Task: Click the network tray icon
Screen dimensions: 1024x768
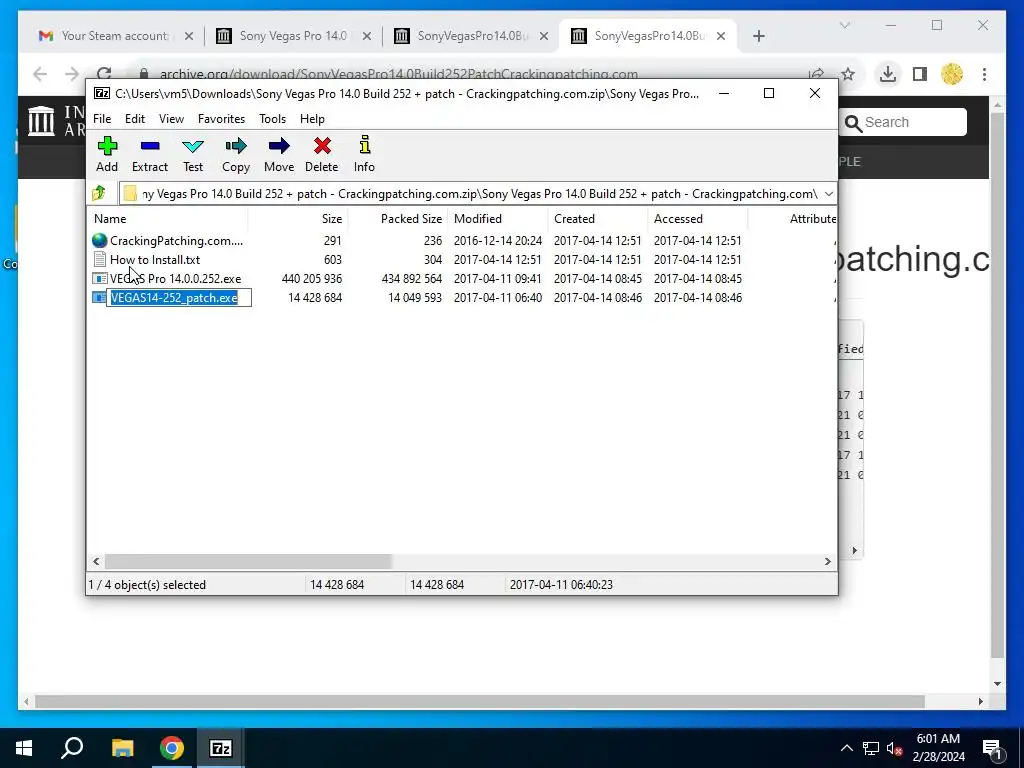Action: pyautogui.click(x=871, y=748)
